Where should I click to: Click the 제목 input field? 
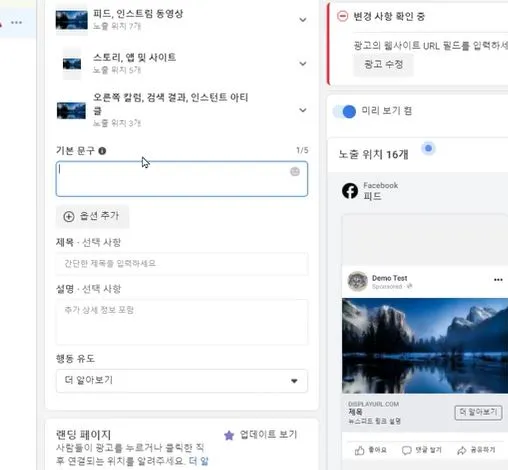(182, 264)
